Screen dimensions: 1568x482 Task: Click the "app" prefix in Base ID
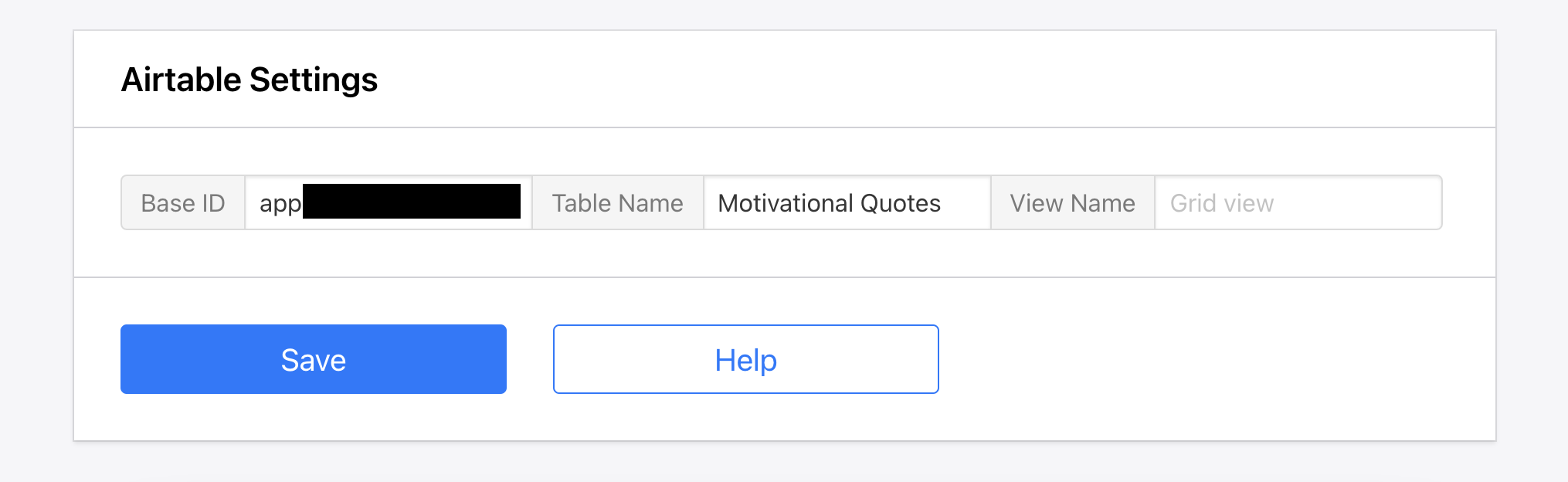(x=280, y=204)
